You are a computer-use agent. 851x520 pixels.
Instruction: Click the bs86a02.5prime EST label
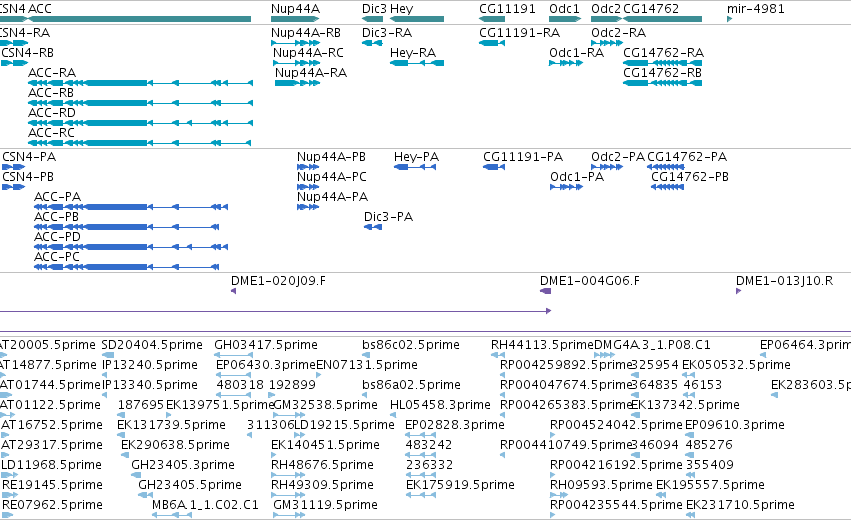pyautogui.click(x=411, y=385)
